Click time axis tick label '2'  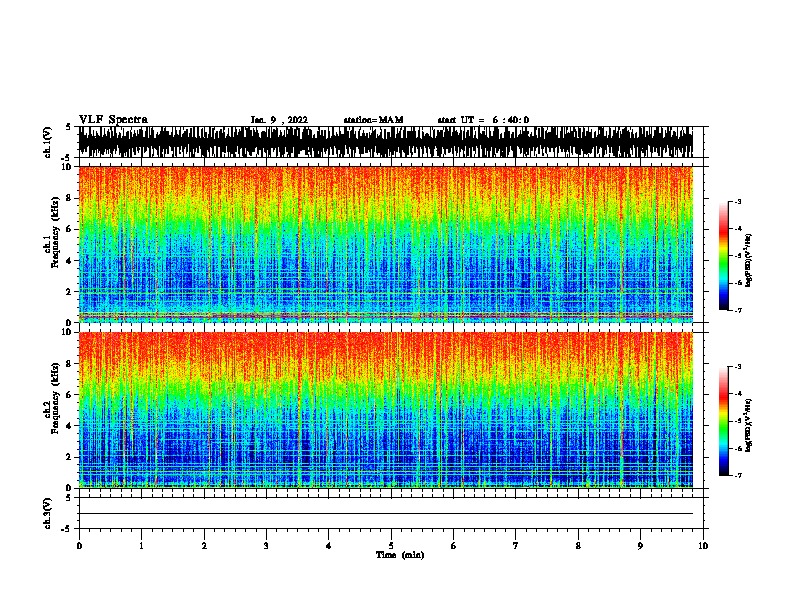(204, 546)
